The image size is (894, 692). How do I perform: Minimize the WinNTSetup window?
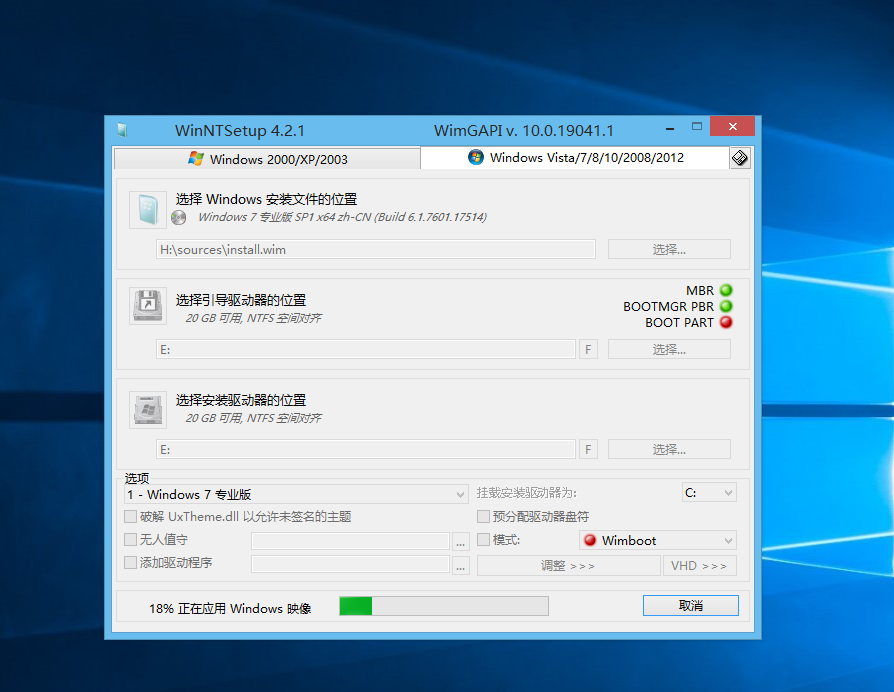click(670, 129)
